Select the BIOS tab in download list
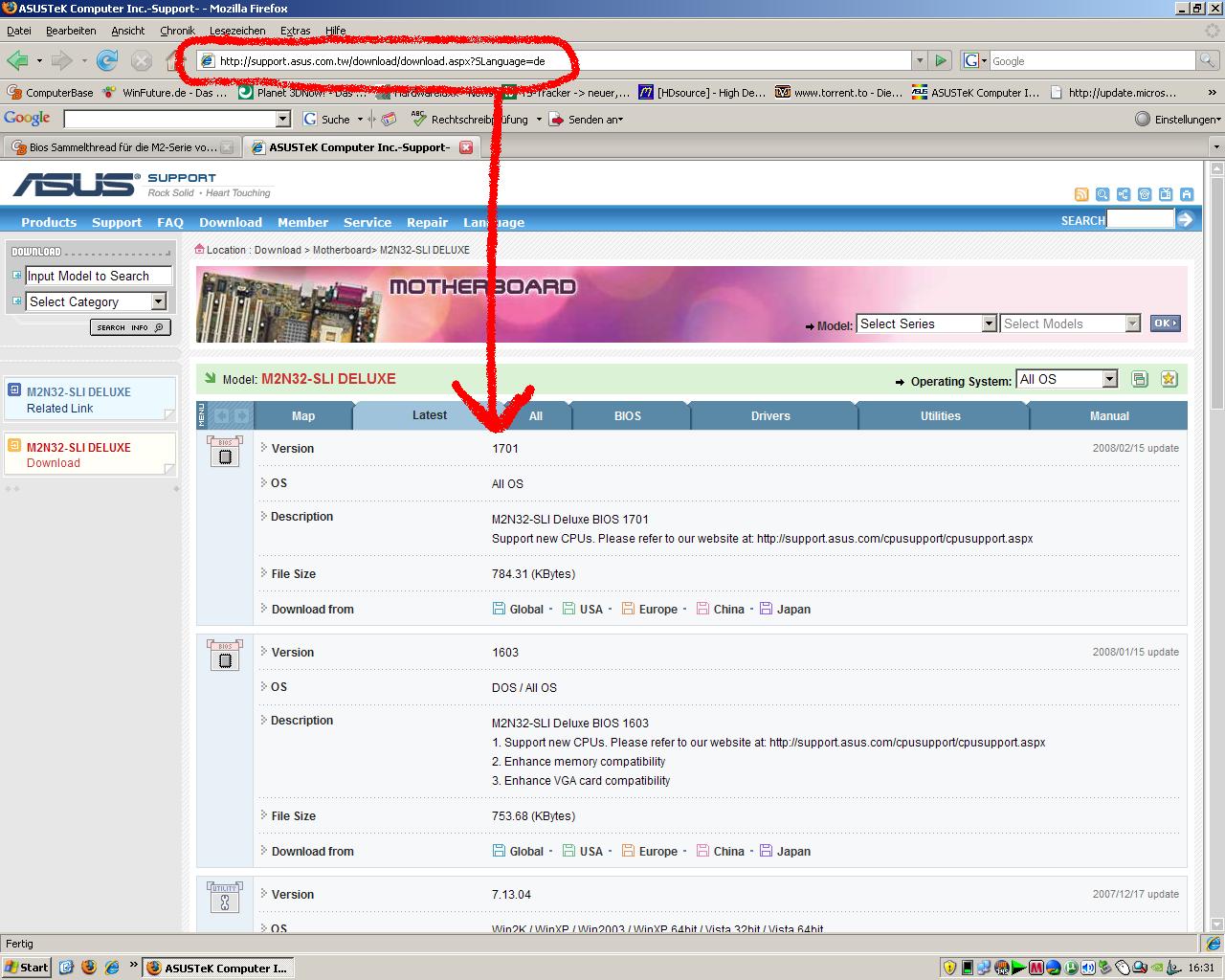The image size is (1225, 980). click(x=628, y=416)
